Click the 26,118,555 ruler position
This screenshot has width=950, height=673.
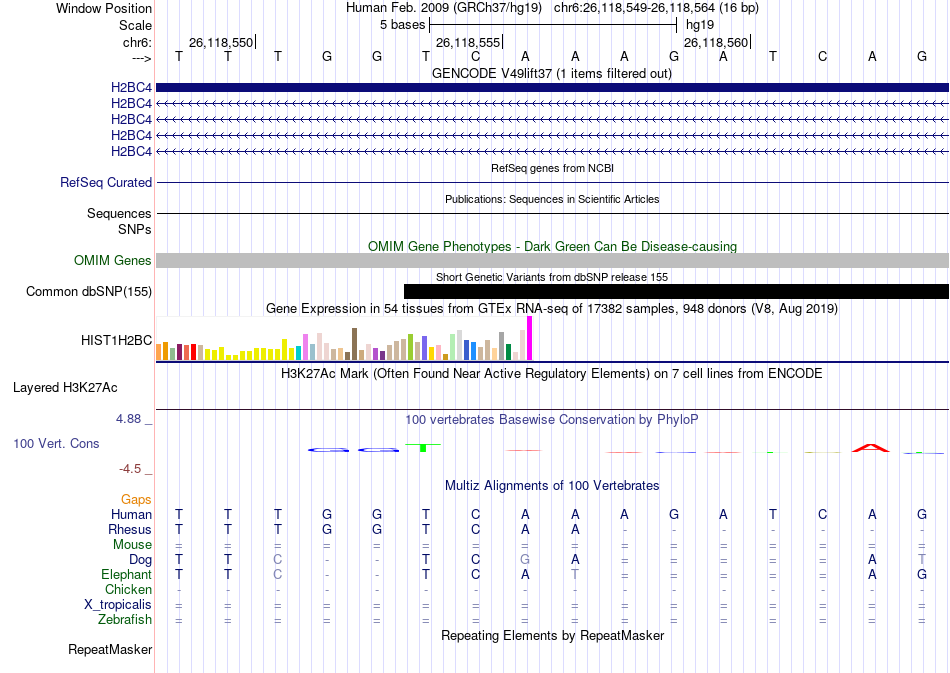468,42
